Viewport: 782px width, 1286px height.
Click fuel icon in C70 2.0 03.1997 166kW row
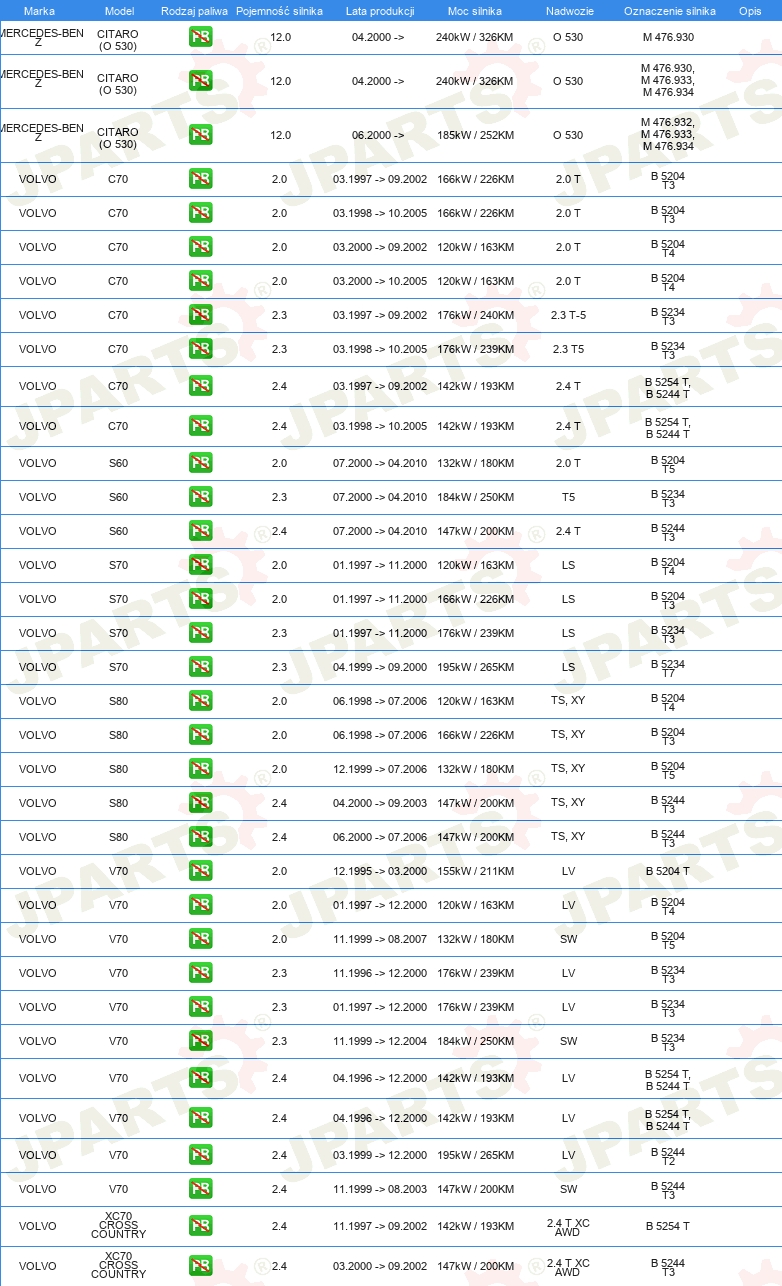pyautogui.click(x=200, y=179)
